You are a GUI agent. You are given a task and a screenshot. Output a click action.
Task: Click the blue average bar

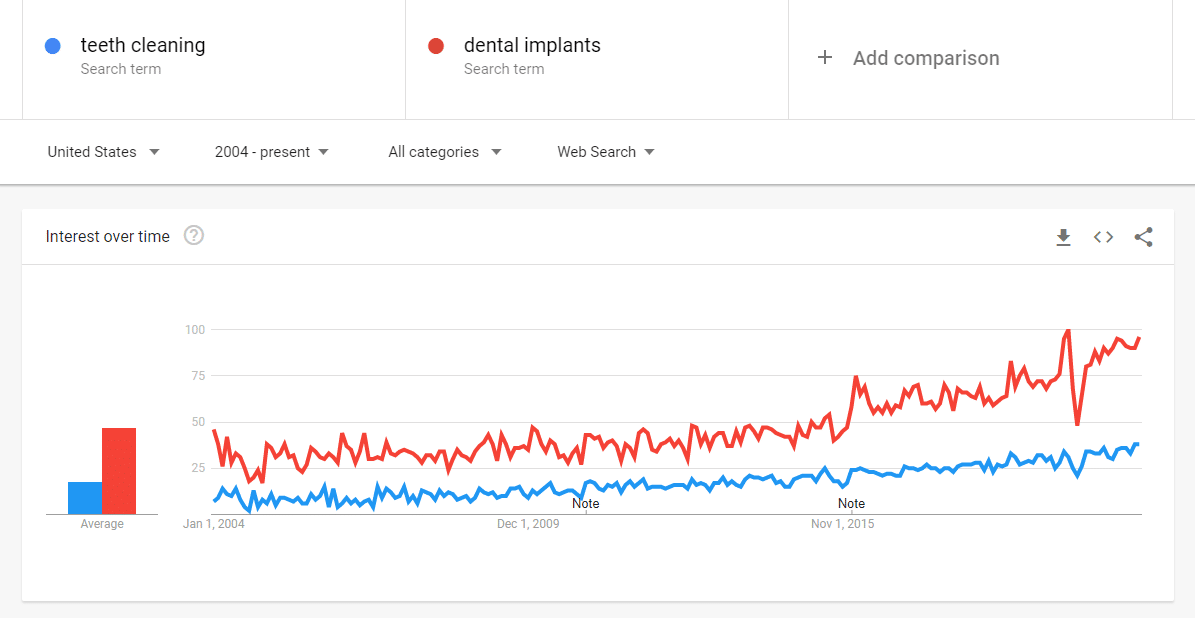point(85,497)
